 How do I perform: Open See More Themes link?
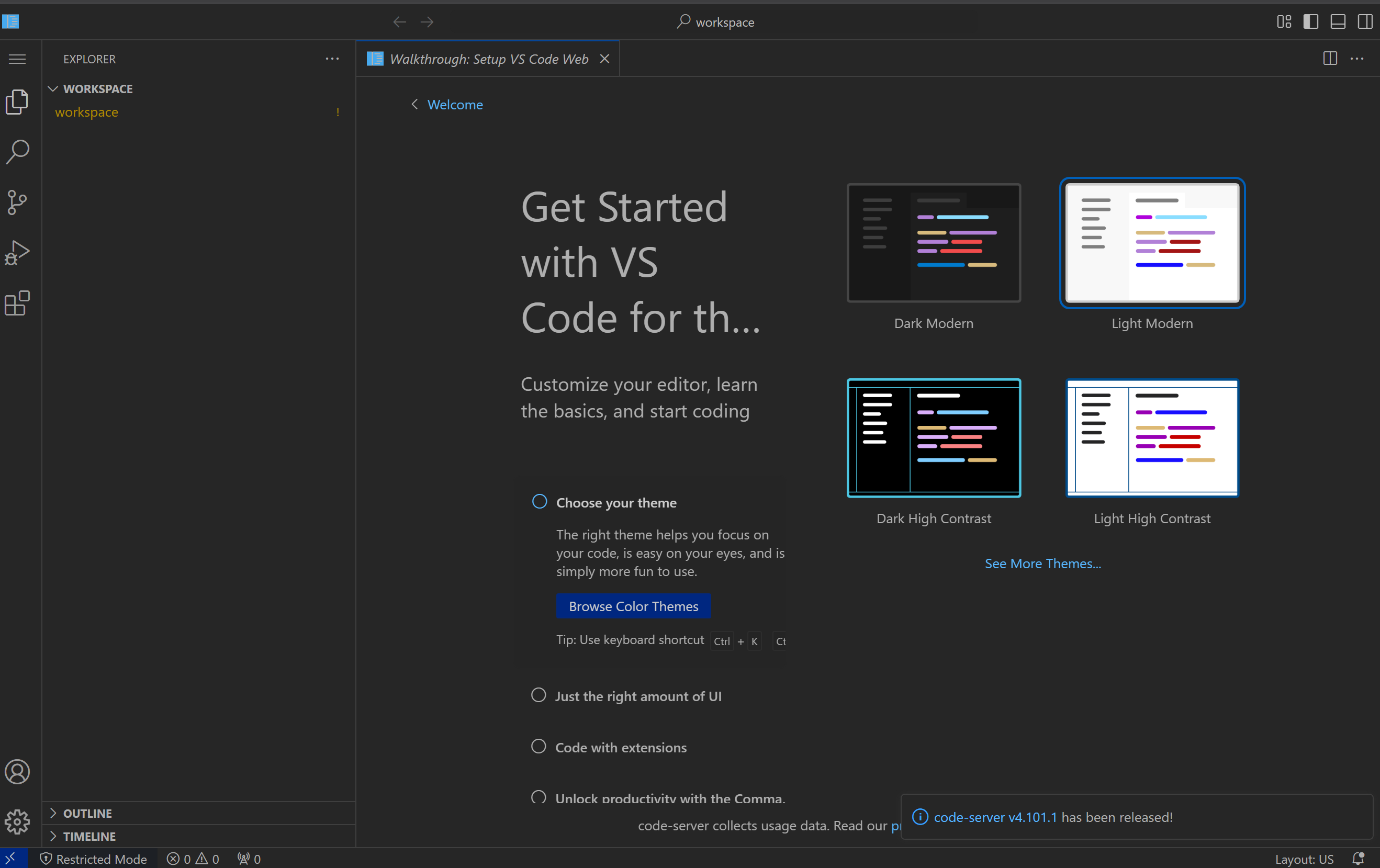(x=1043, y=563)
